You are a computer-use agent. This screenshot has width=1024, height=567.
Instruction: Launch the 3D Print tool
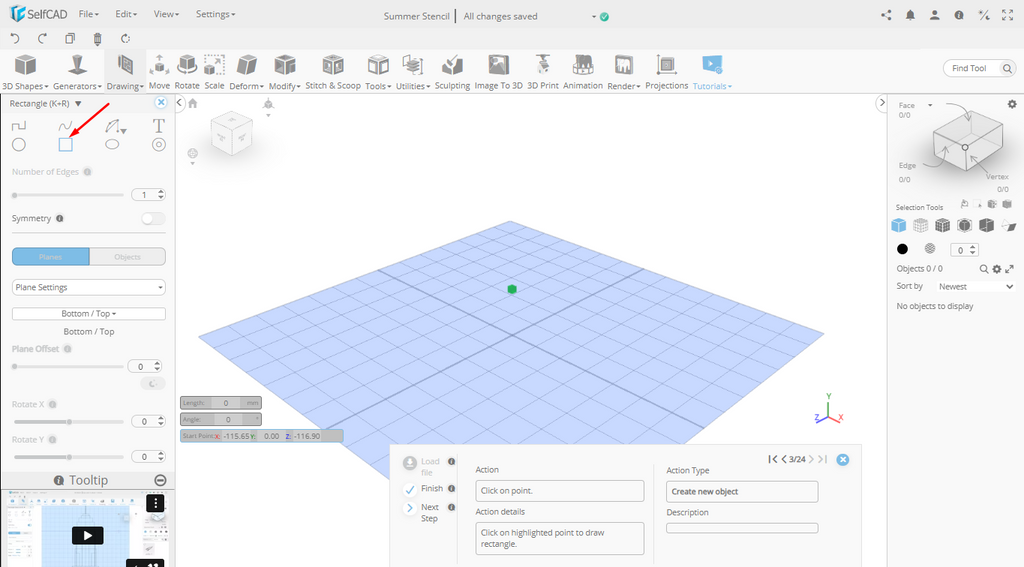[543, 71]
